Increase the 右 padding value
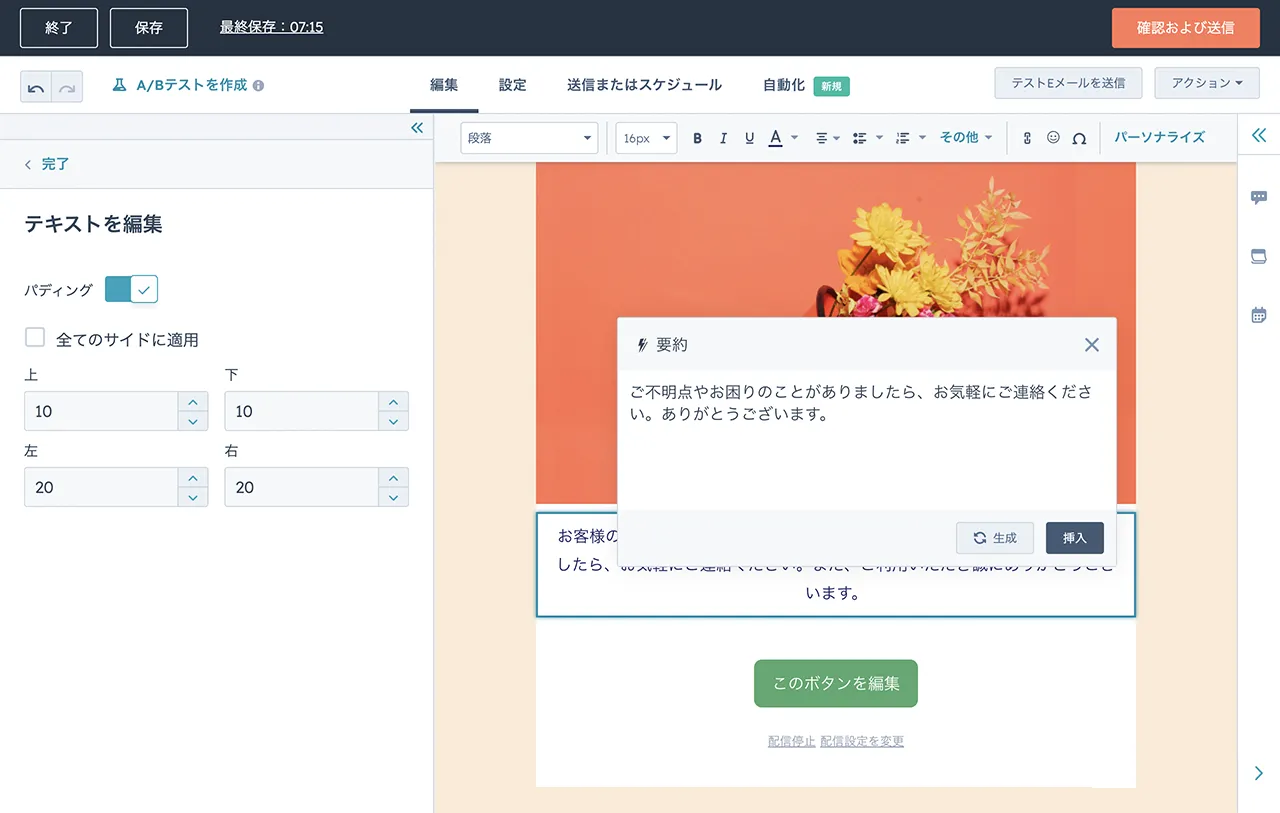The height and width of the screenshot is (813, 1280). click(x=393, y=478)
